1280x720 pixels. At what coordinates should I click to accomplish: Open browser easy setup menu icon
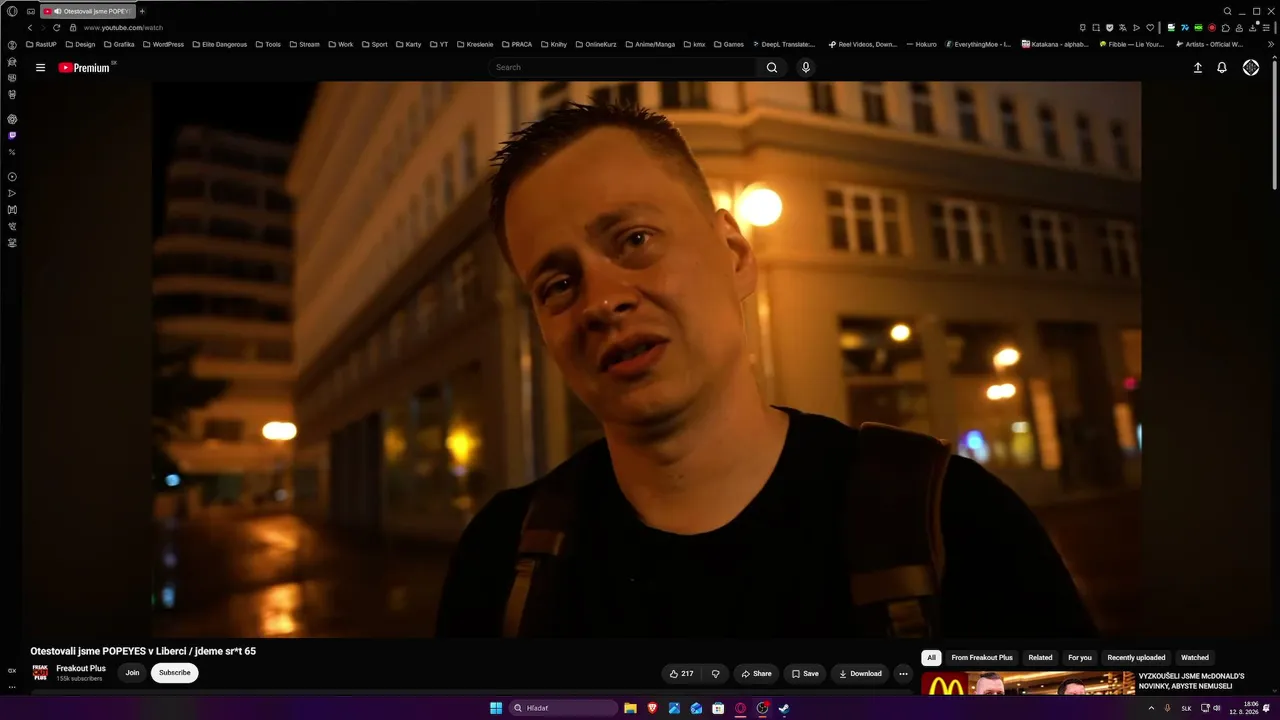click(1267, 28)
